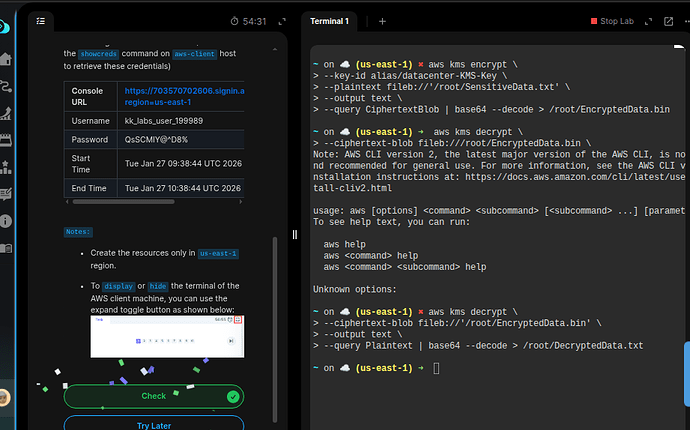This screenshot has width=690, height=430.
Task: Open the chart icon in sidebar
Action: click(x=7, y=112)
